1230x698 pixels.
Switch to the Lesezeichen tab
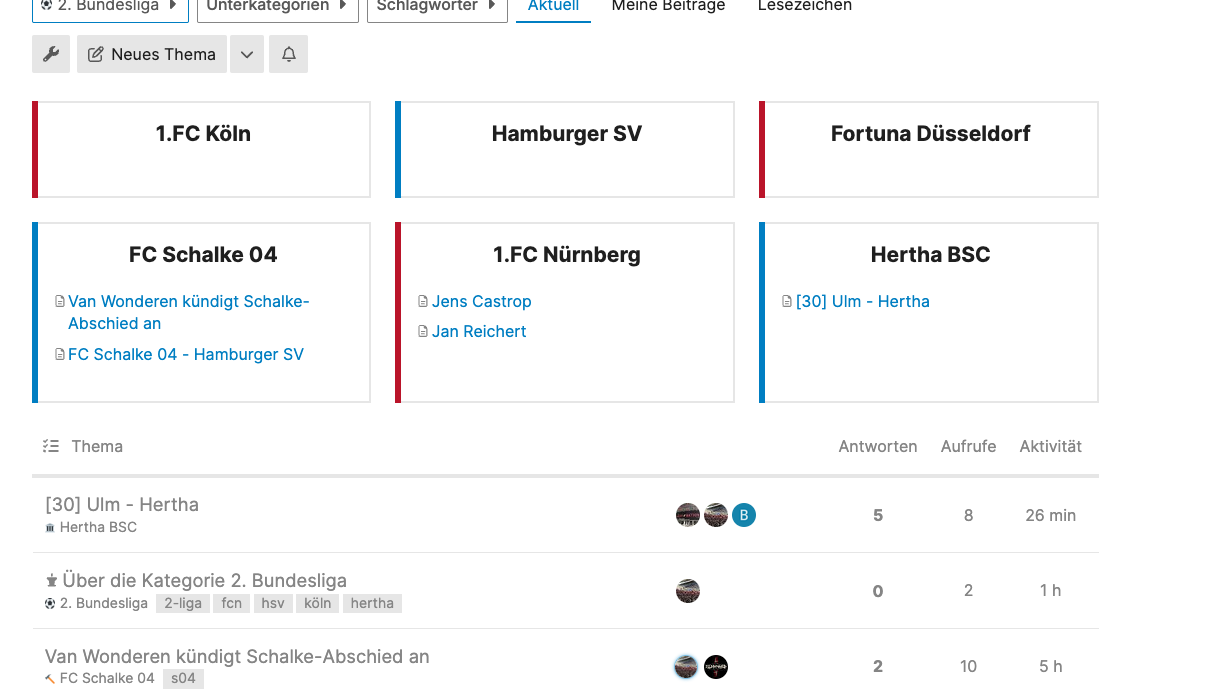click(805, 6)
